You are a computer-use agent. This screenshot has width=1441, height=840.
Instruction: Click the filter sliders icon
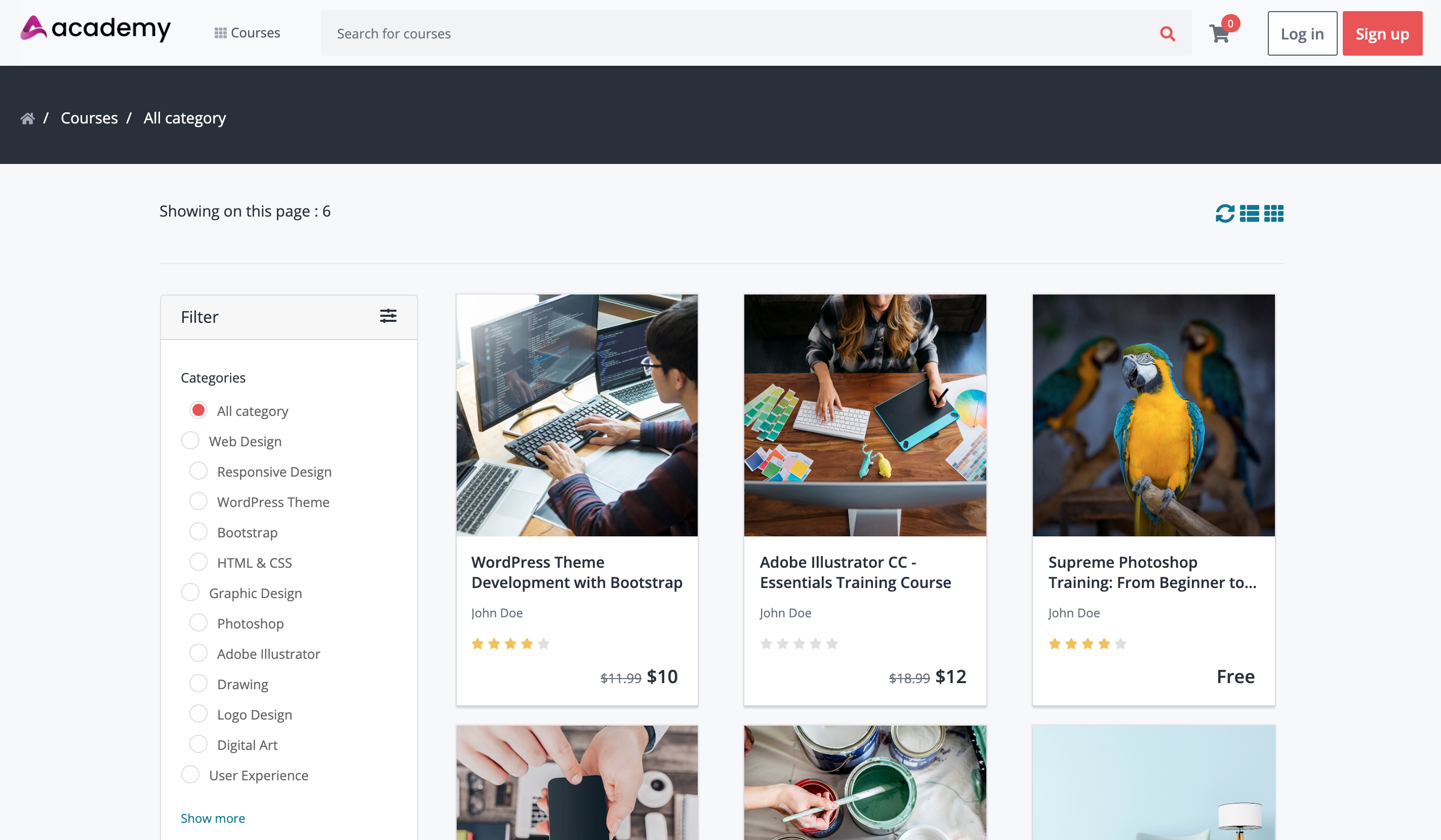tap(388, 316)
